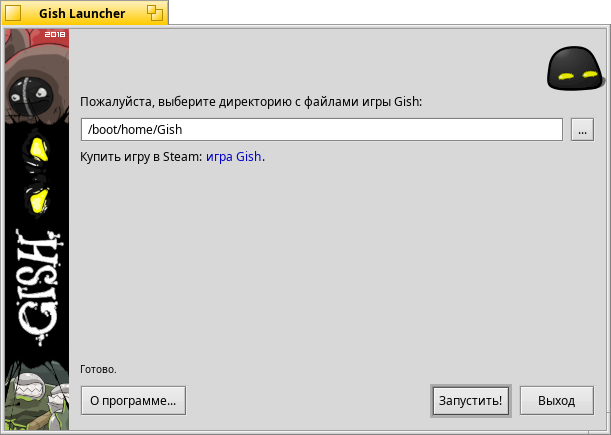
Task: Click the Gish artwork banner on the left
Action: 37,230
